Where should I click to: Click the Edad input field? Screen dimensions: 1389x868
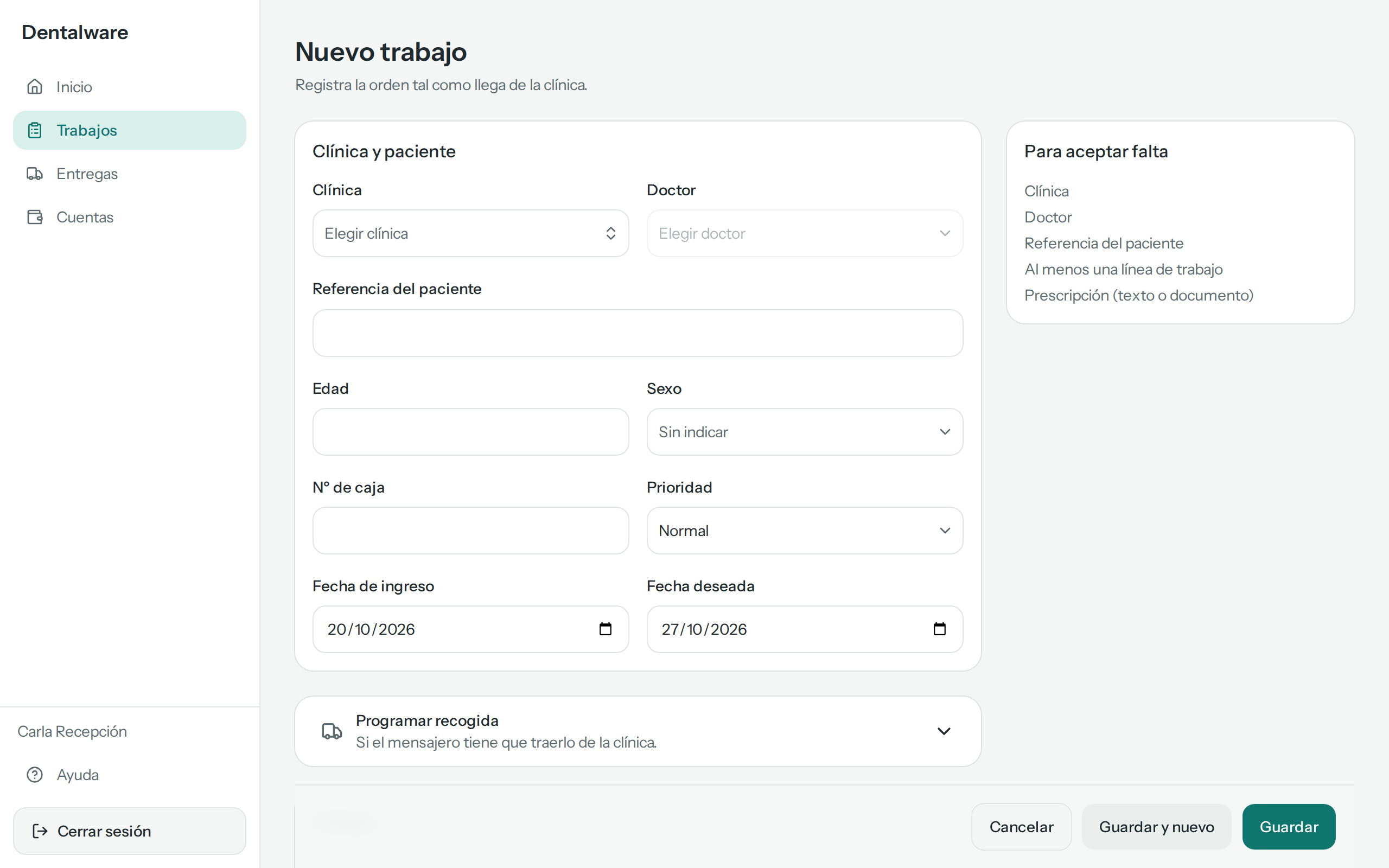click(470, 432)
